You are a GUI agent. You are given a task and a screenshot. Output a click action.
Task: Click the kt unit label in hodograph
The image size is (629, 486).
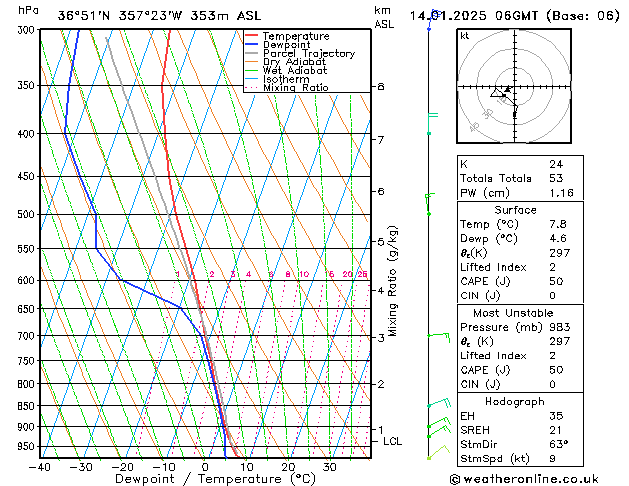click(x=465, y=36)
